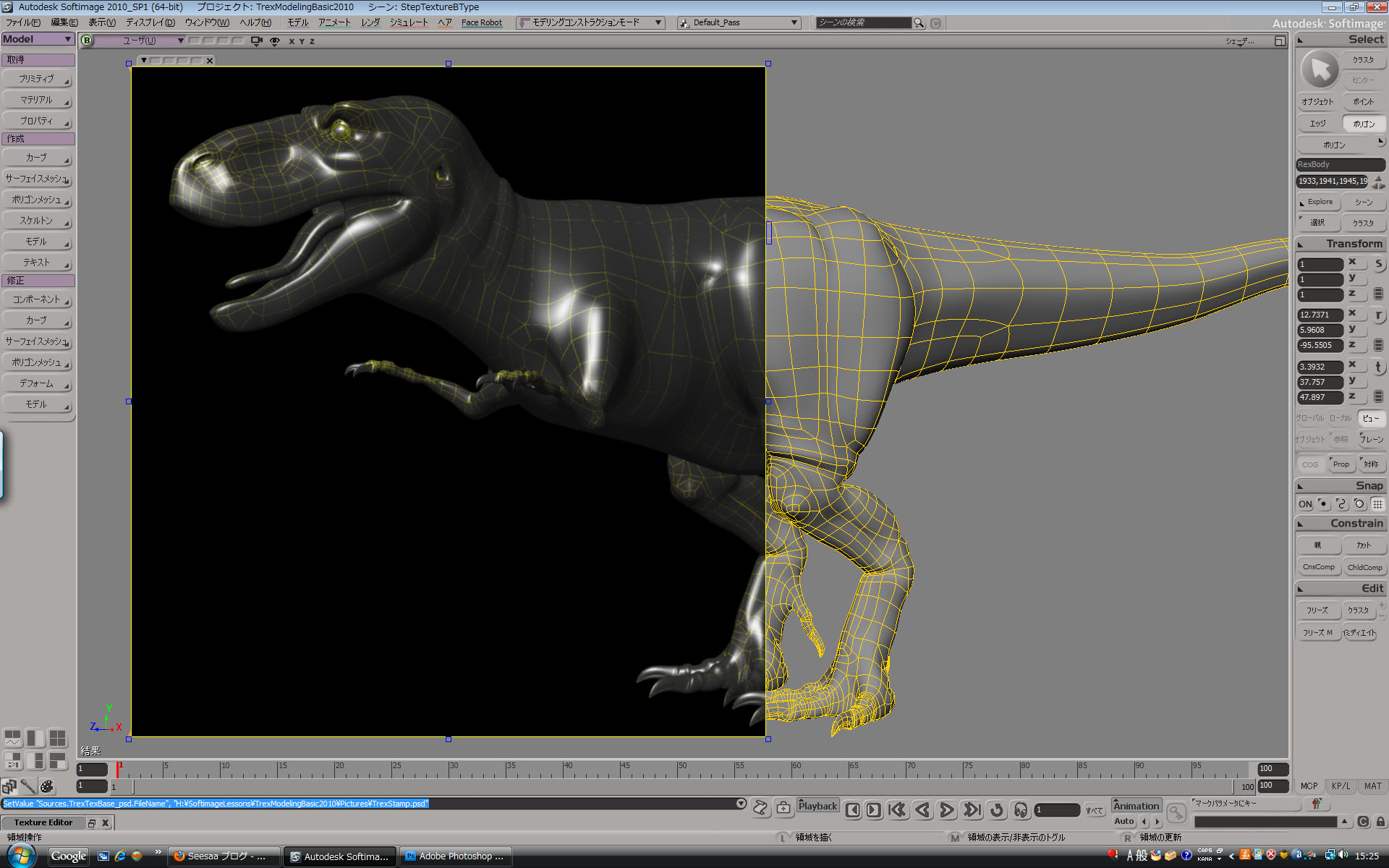Enable the point snap icon in Snap panel
The width and height of the screenshot is (1389, 868).
coord(1322,503)
